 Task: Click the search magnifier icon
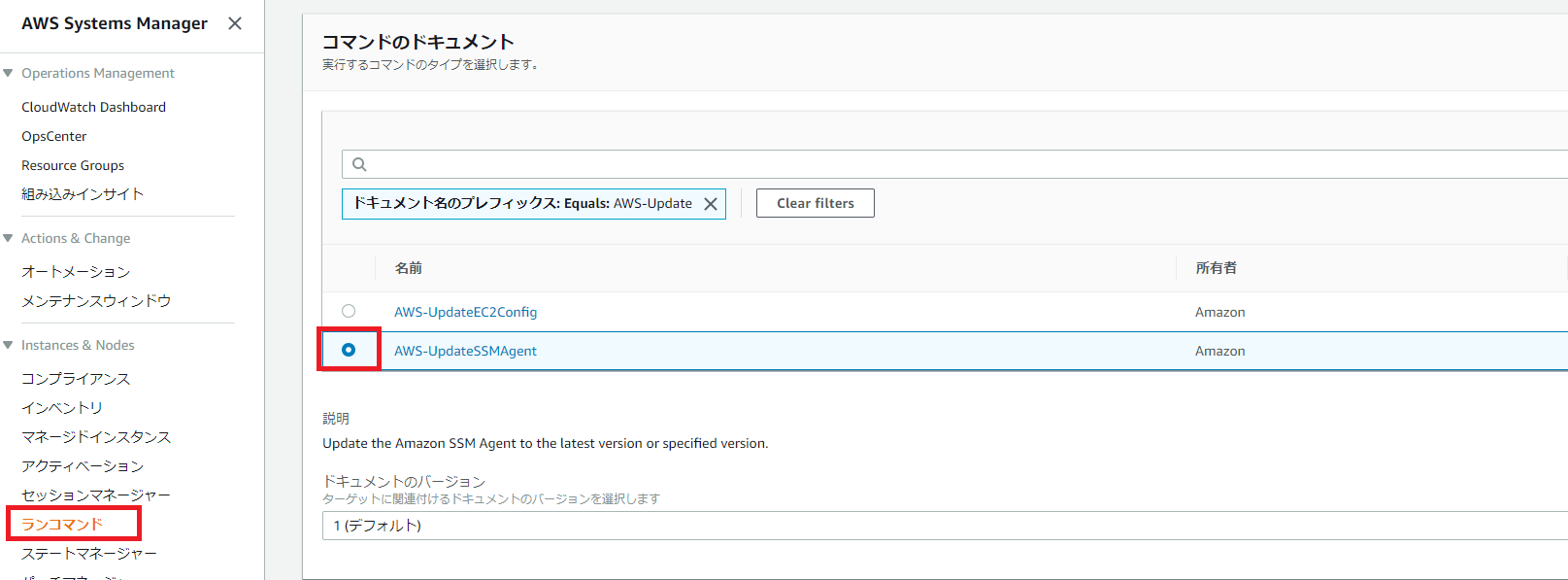point(359,164)
